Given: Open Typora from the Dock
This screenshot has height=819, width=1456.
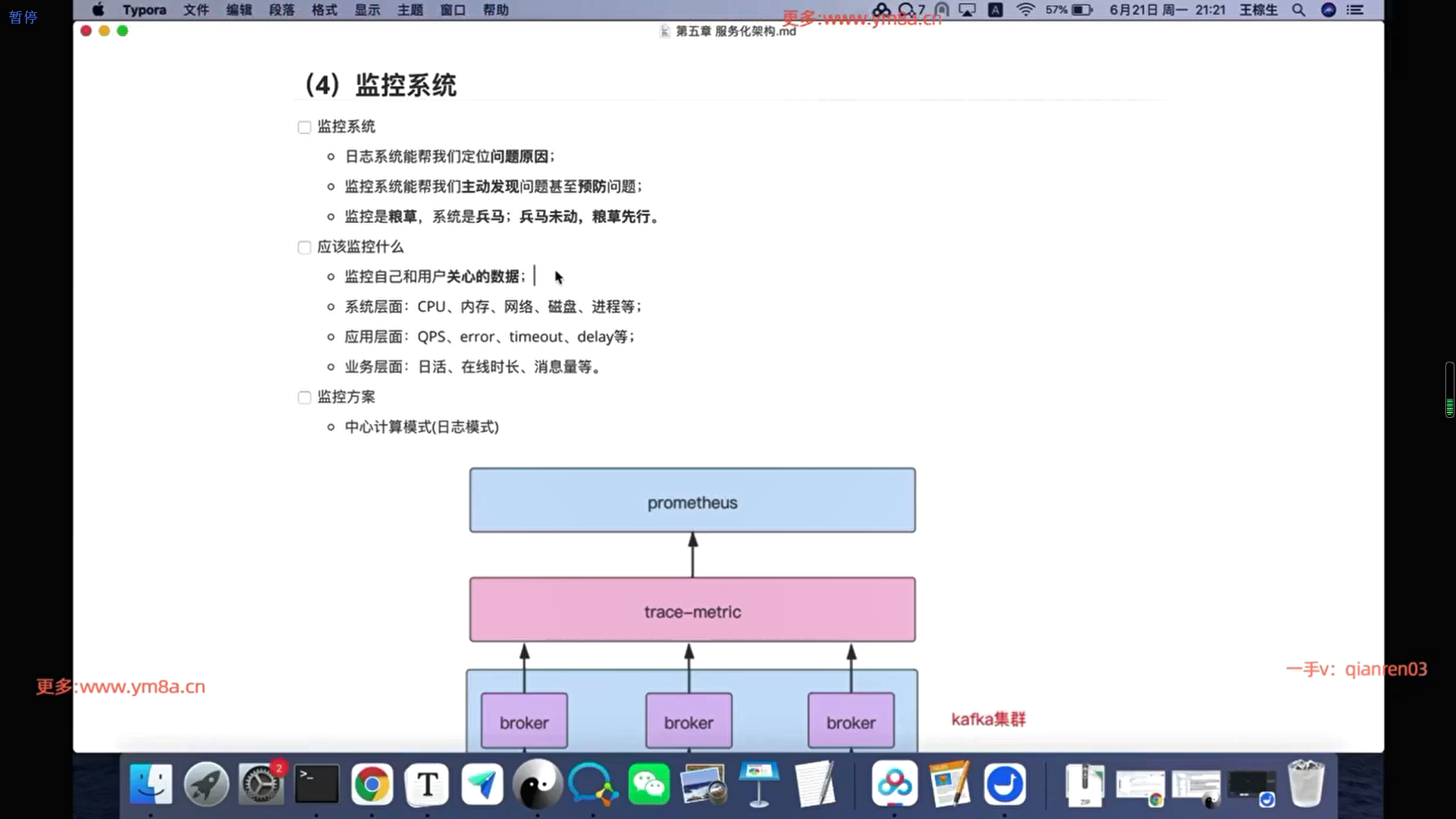Looking at the screenshot, I should click(x=428, y=785).
